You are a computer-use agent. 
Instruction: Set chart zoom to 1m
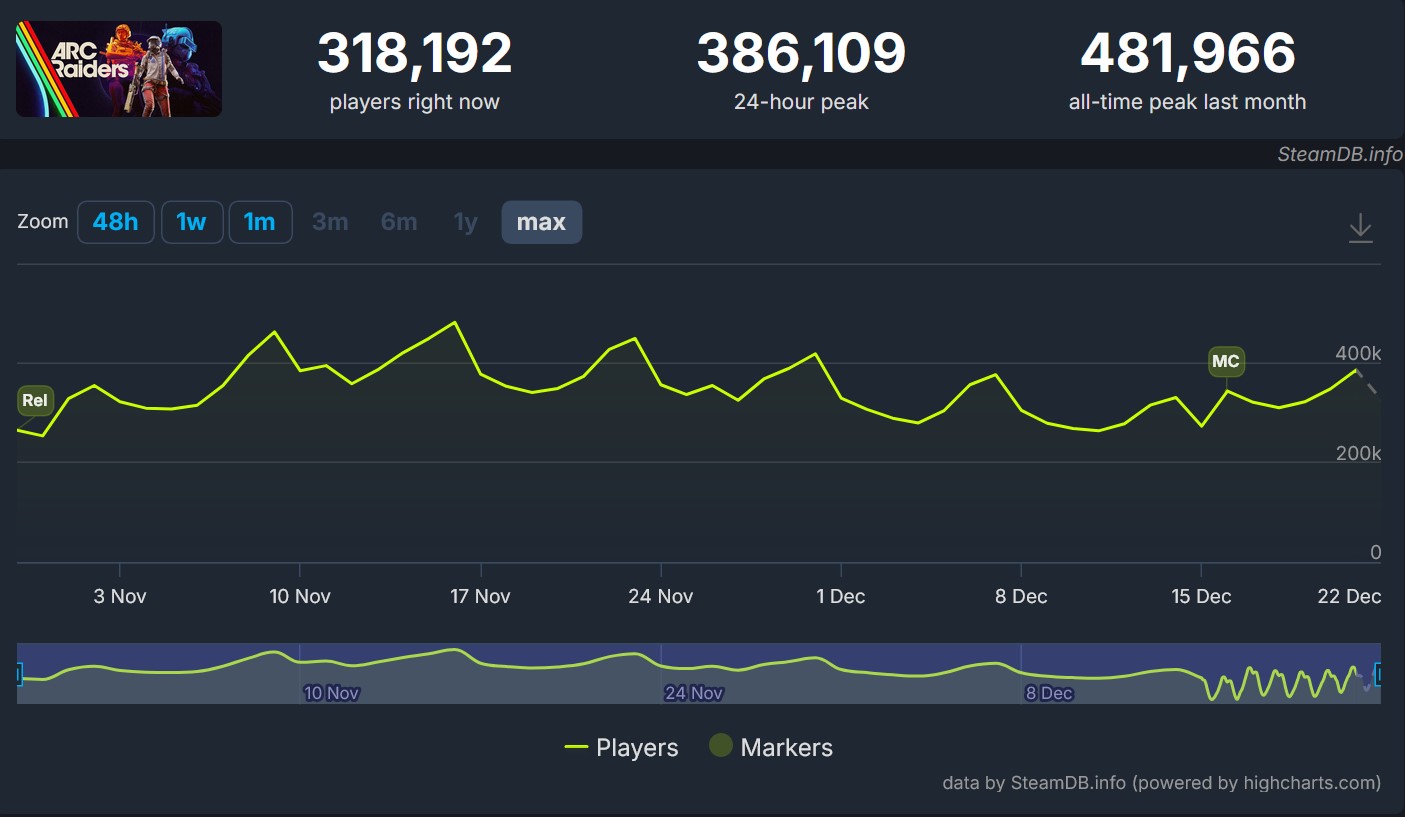point(260,222)
